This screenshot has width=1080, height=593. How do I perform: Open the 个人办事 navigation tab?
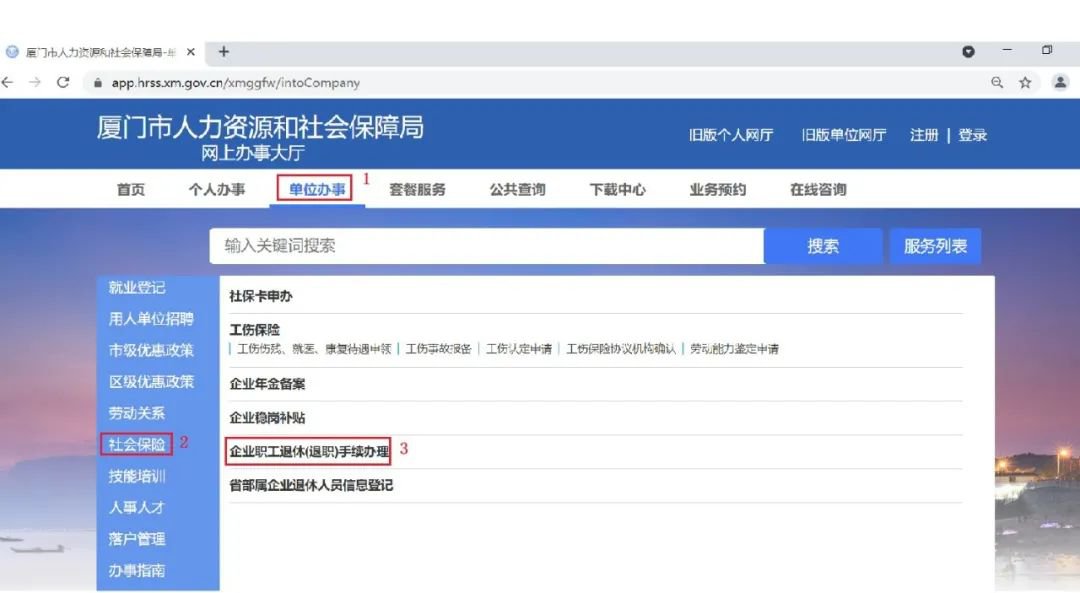[217, 189]
